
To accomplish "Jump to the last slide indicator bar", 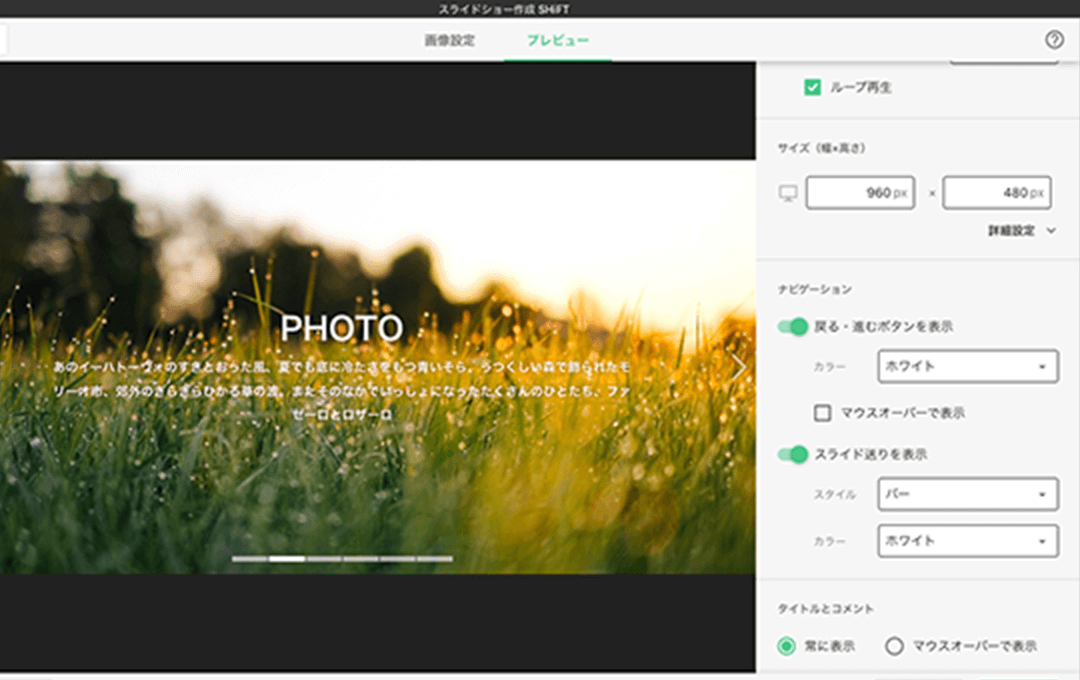I will (x=435, y=559).
